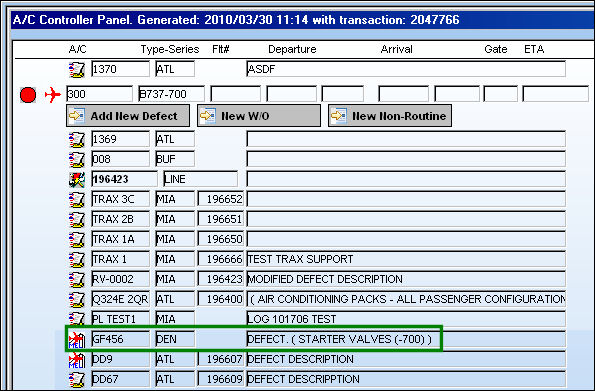Image resolution: width=595 pixels, height=391 pixels.
Task: Select the A/C field showing 300
Action: tap(99, 94)
